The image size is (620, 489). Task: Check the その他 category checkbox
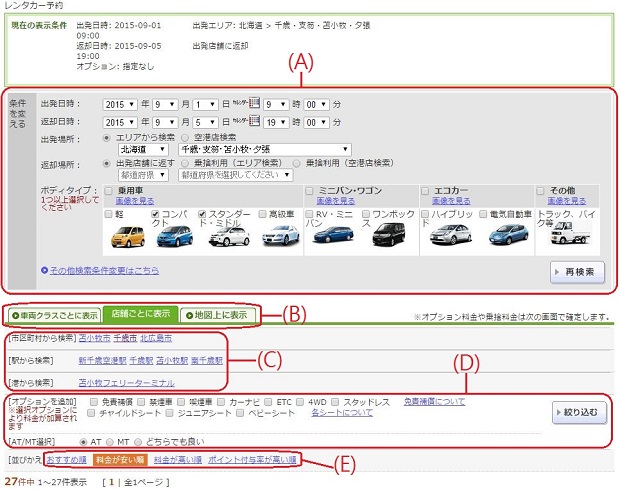pos(540,191)
